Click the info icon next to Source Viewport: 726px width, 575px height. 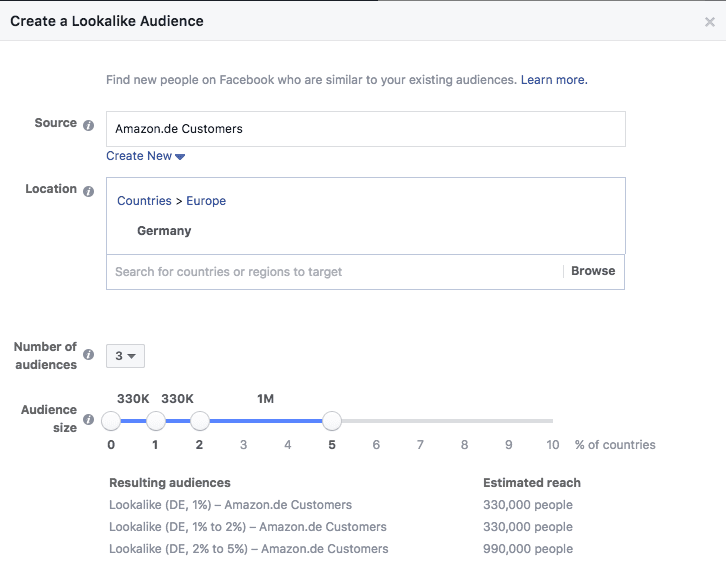point(89,126)
